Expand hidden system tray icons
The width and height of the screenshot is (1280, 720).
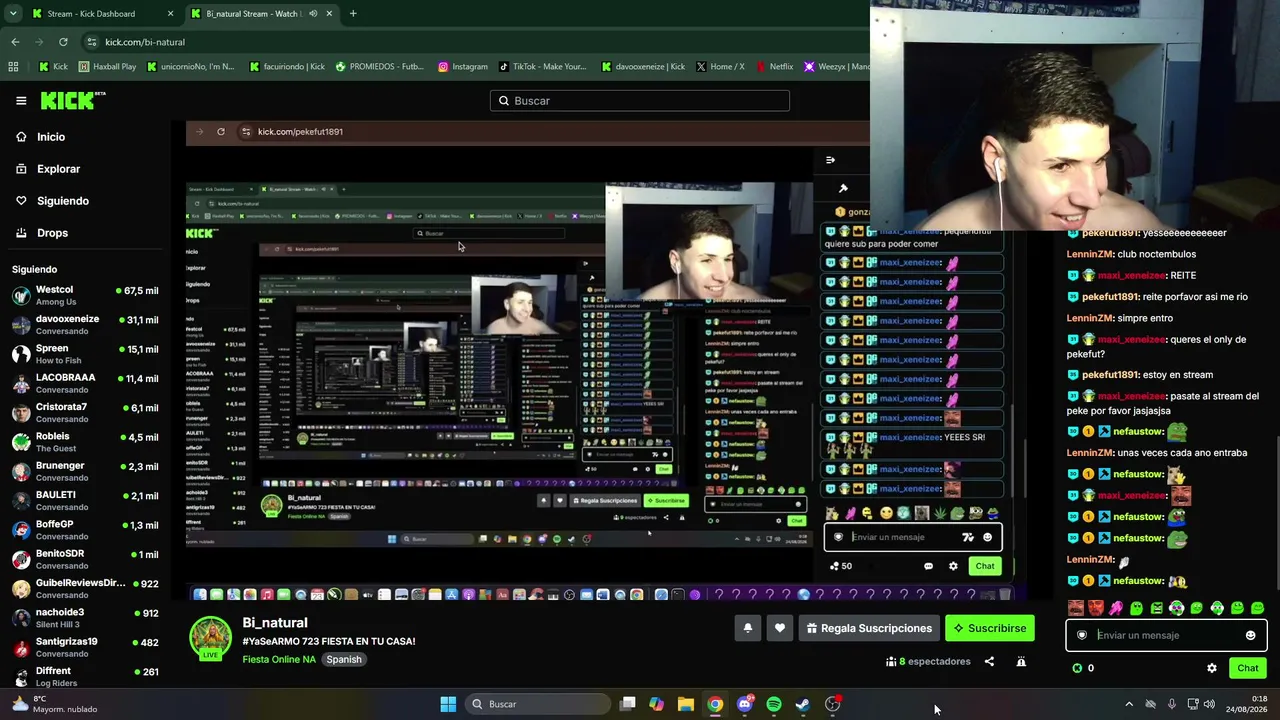point(1129,704)
